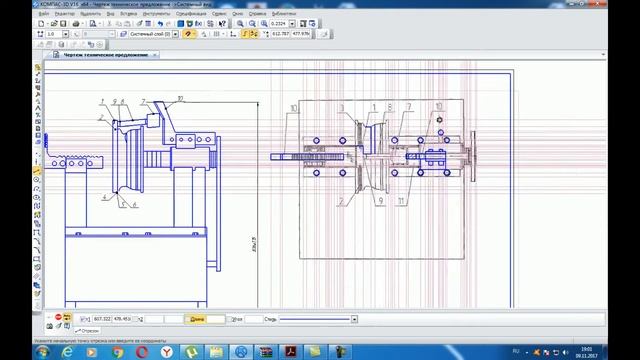Open the Файл menu

44,13
